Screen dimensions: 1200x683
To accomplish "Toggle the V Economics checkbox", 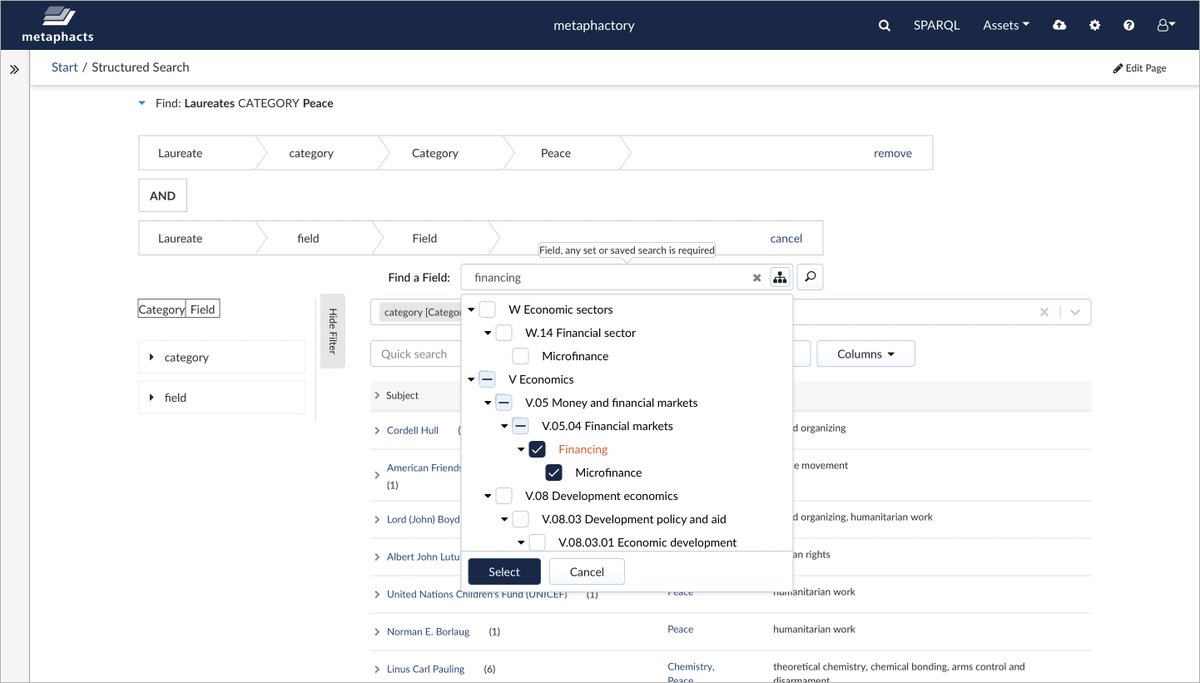I will tap(487, 379).
